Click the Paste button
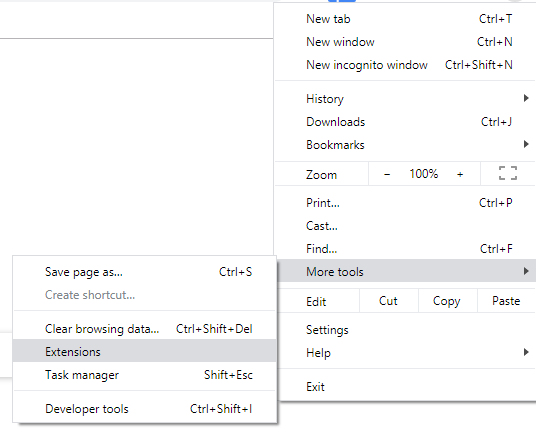Image resolution: width=536 pixels, height=439 pixels. (506, 301)
